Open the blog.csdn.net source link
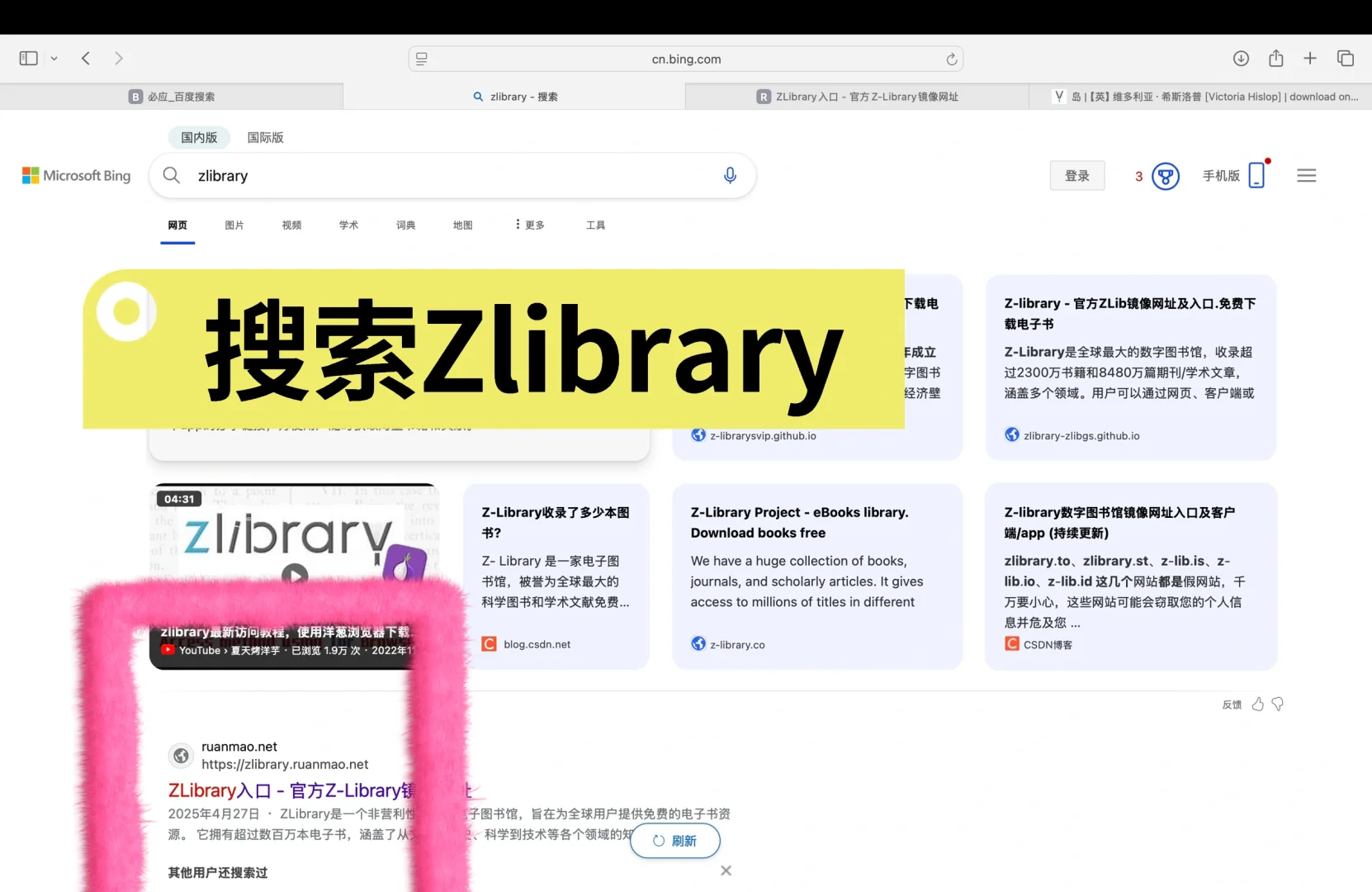 (537, 645)
